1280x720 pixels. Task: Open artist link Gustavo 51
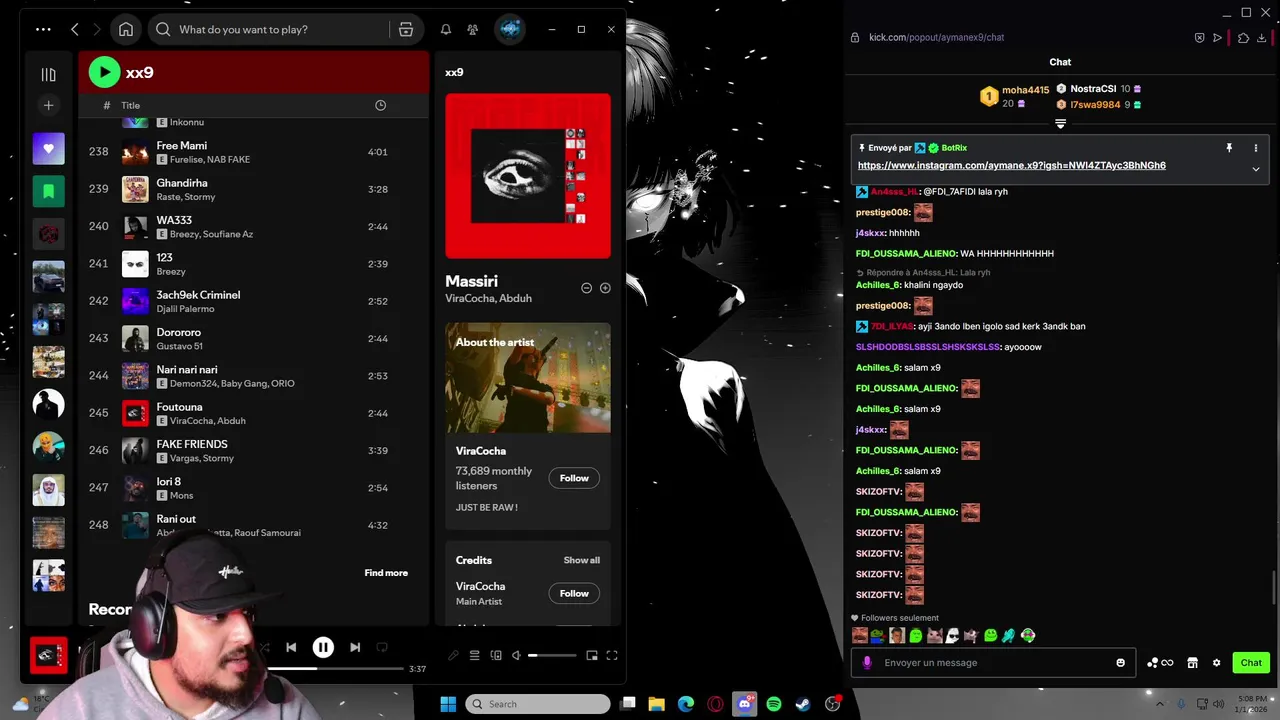click(179, 346)
